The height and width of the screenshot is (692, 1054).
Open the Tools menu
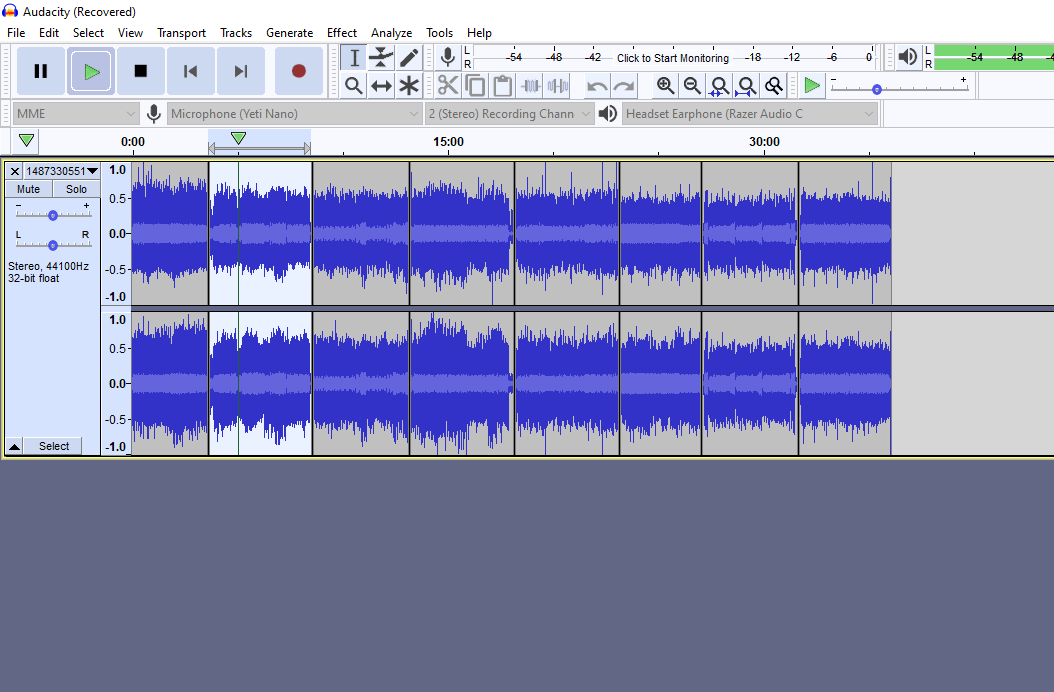pyautogui.click(x=440, y=32)
